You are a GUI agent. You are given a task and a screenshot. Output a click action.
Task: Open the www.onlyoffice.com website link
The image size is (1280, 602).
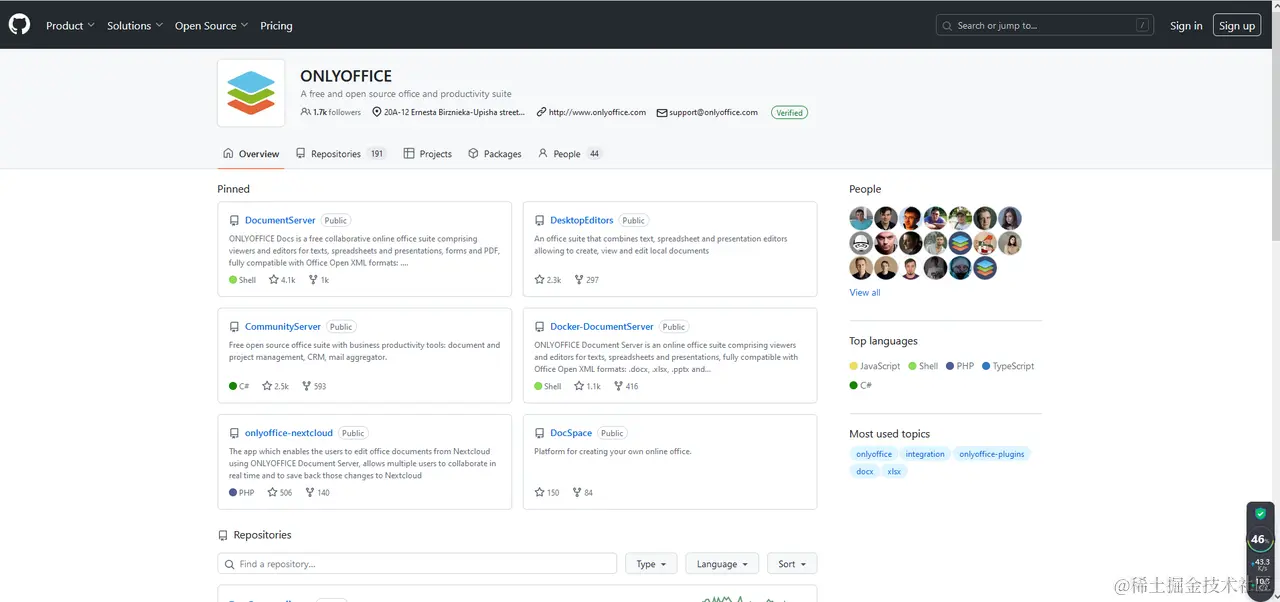[597, 112]
